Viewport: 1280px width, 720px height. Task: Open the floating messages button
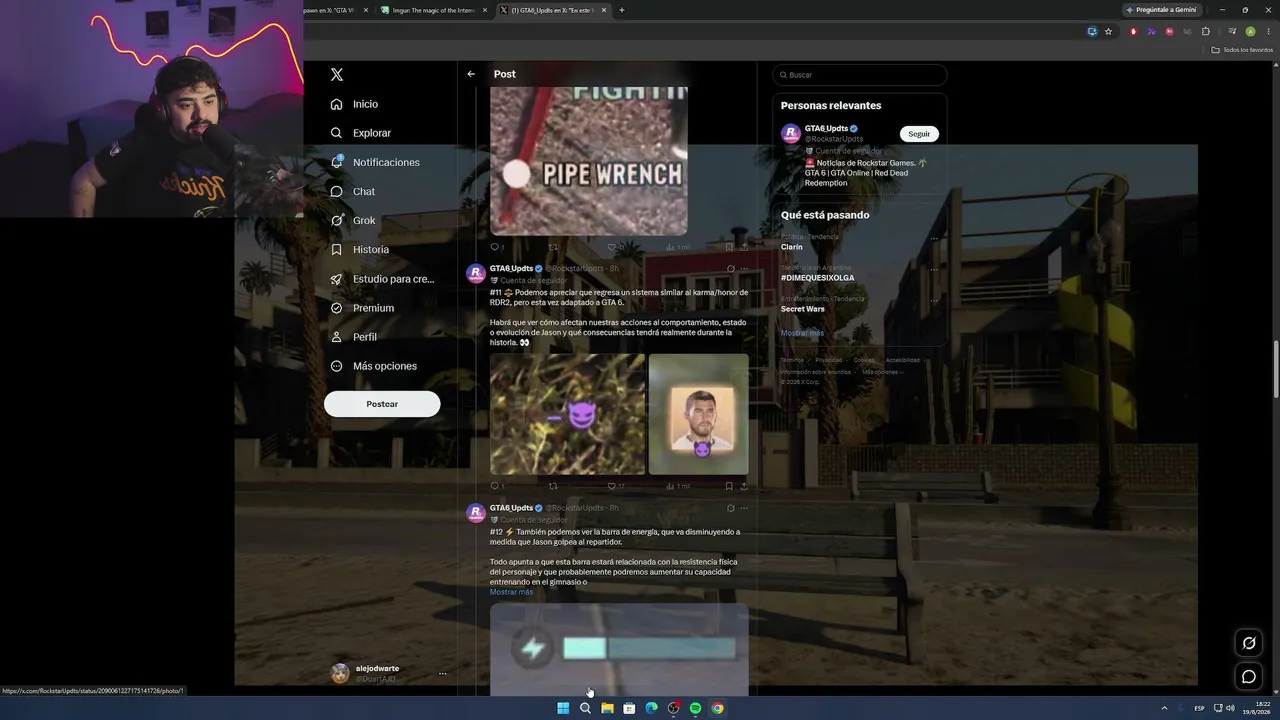tap(1249, 677)
